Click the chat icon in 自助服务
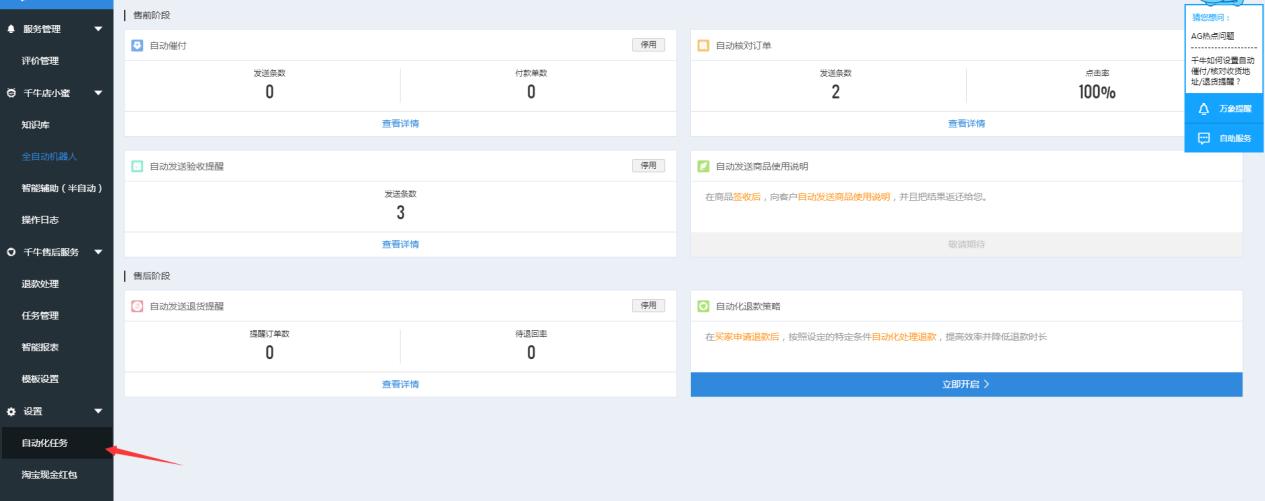Image resolution: width=1265 pixels, height=501 pixels. pyautogui.click(x=1203, y=138)
